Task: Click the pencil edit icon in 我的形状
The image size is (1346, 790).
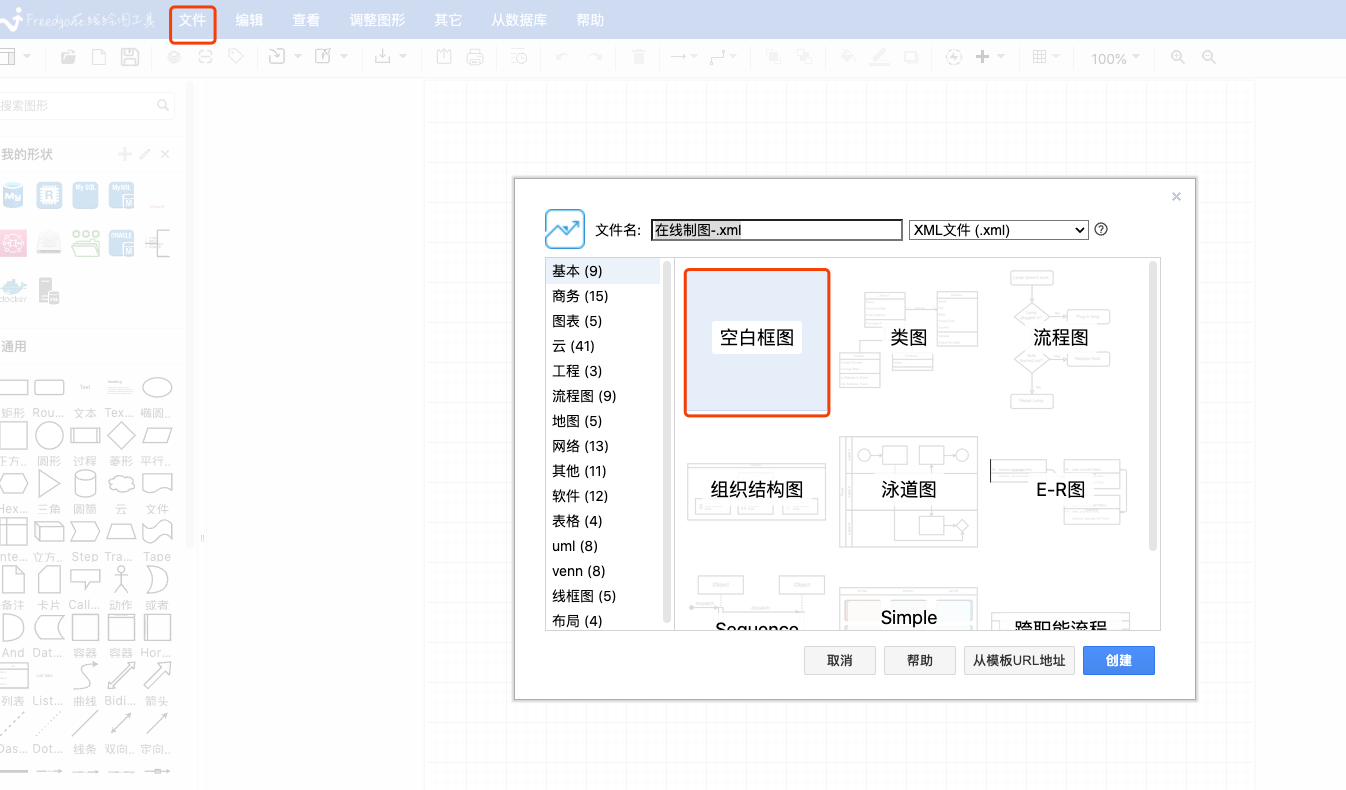Action: point(145,154)
